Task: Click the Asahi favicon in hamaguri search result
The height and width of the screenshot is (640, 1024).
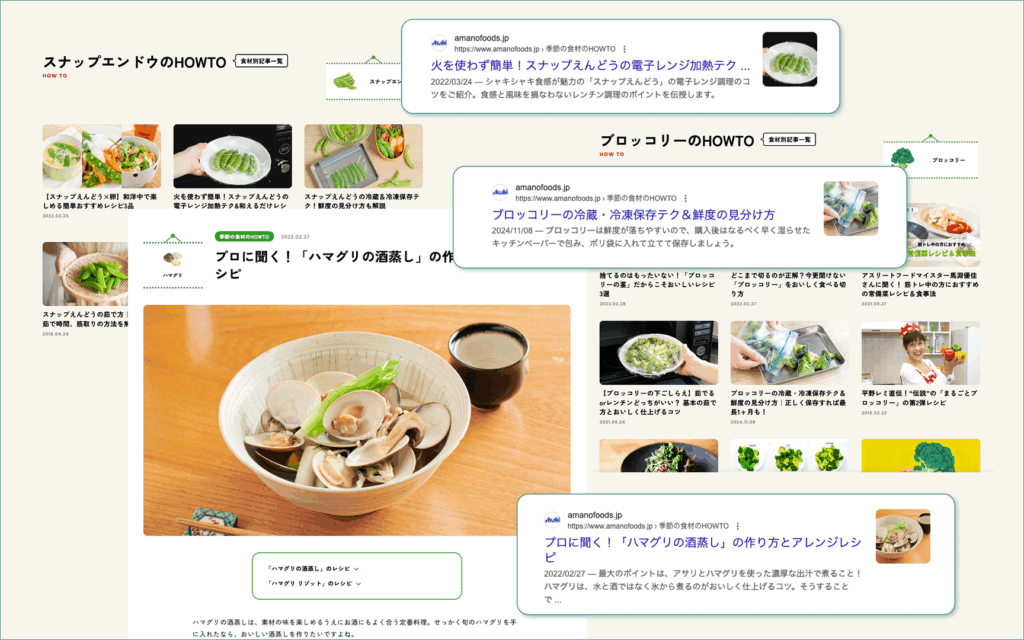Action: [x=552, y=520]
